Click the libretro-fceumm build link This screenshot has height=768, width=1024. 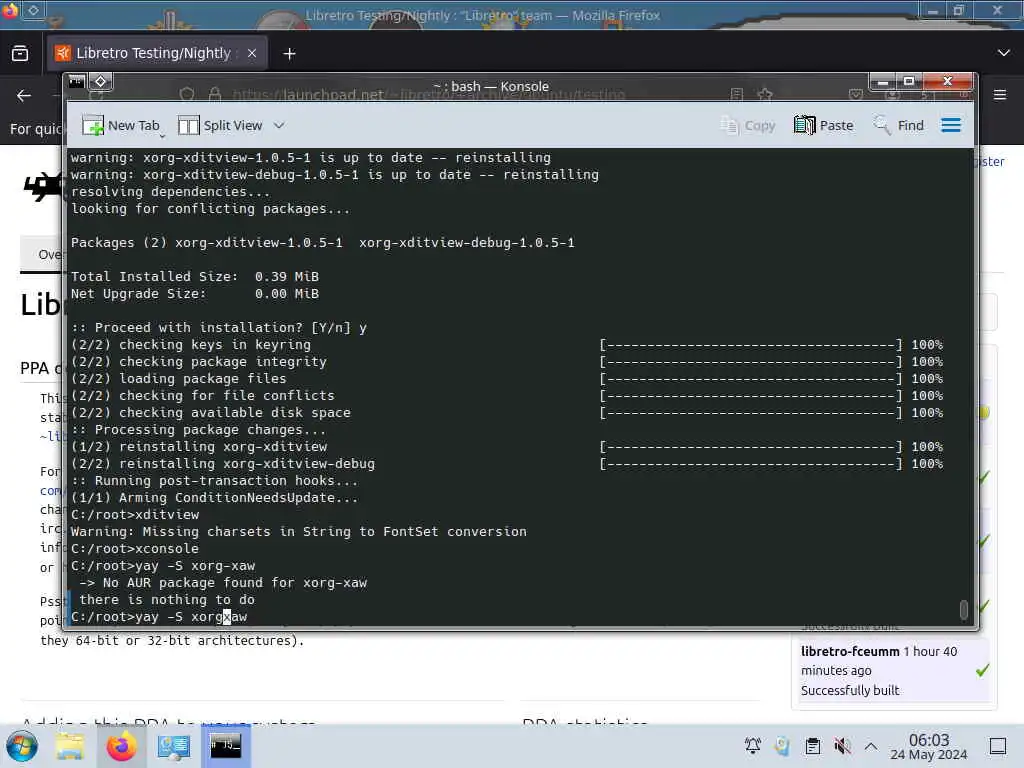coord(850,651)
